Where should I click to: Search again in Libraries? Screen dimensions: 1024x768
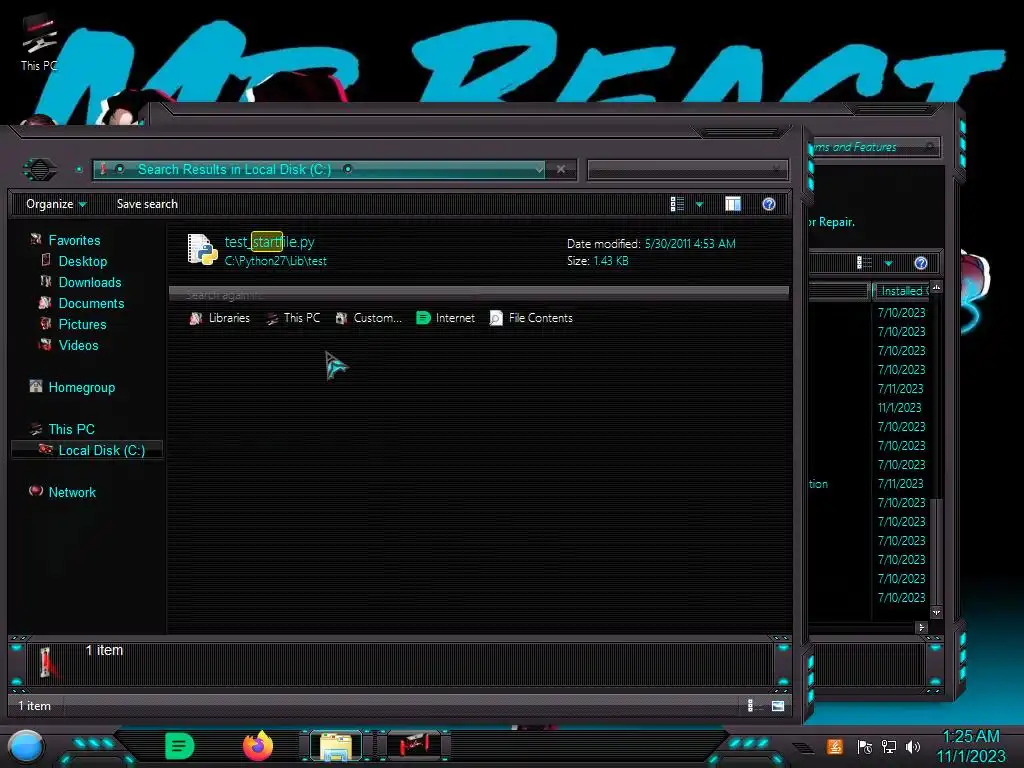[x=219, y=318]
